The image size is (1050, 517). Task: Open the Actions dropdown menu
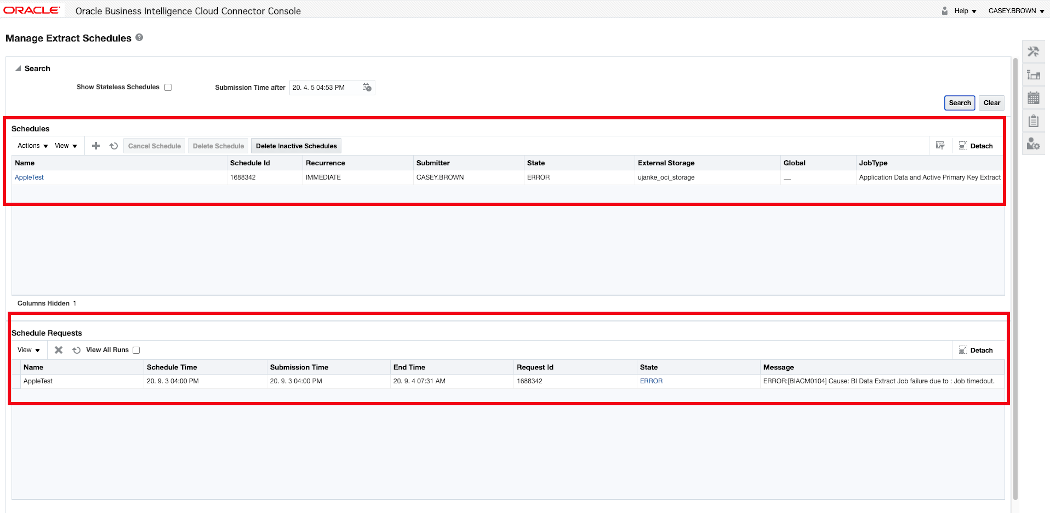pyautogui.click(x=33, y=146)
